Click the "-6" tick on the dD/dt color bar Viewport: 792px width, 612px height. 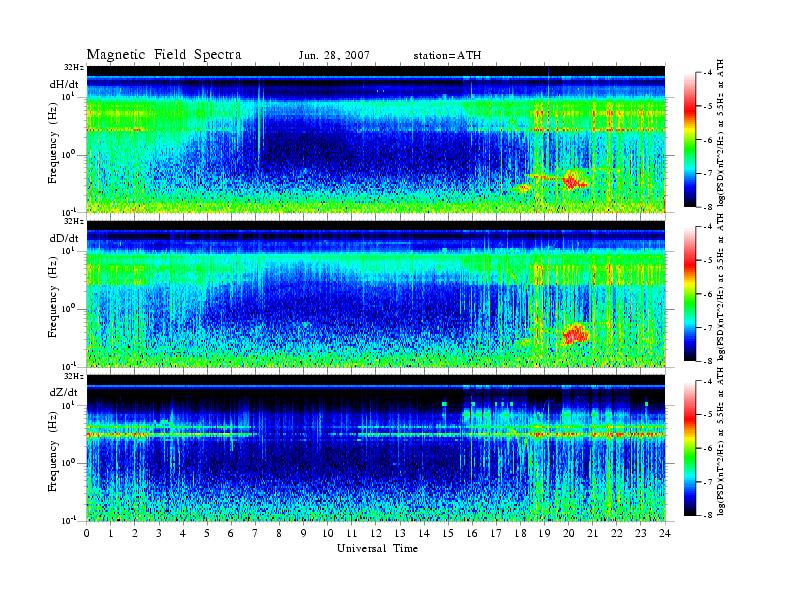click(708, 294)
